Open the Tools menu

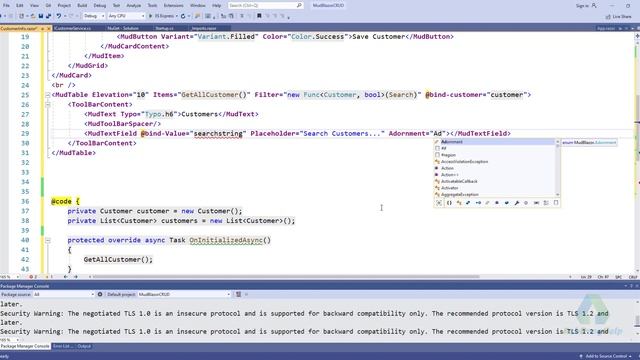152,6
